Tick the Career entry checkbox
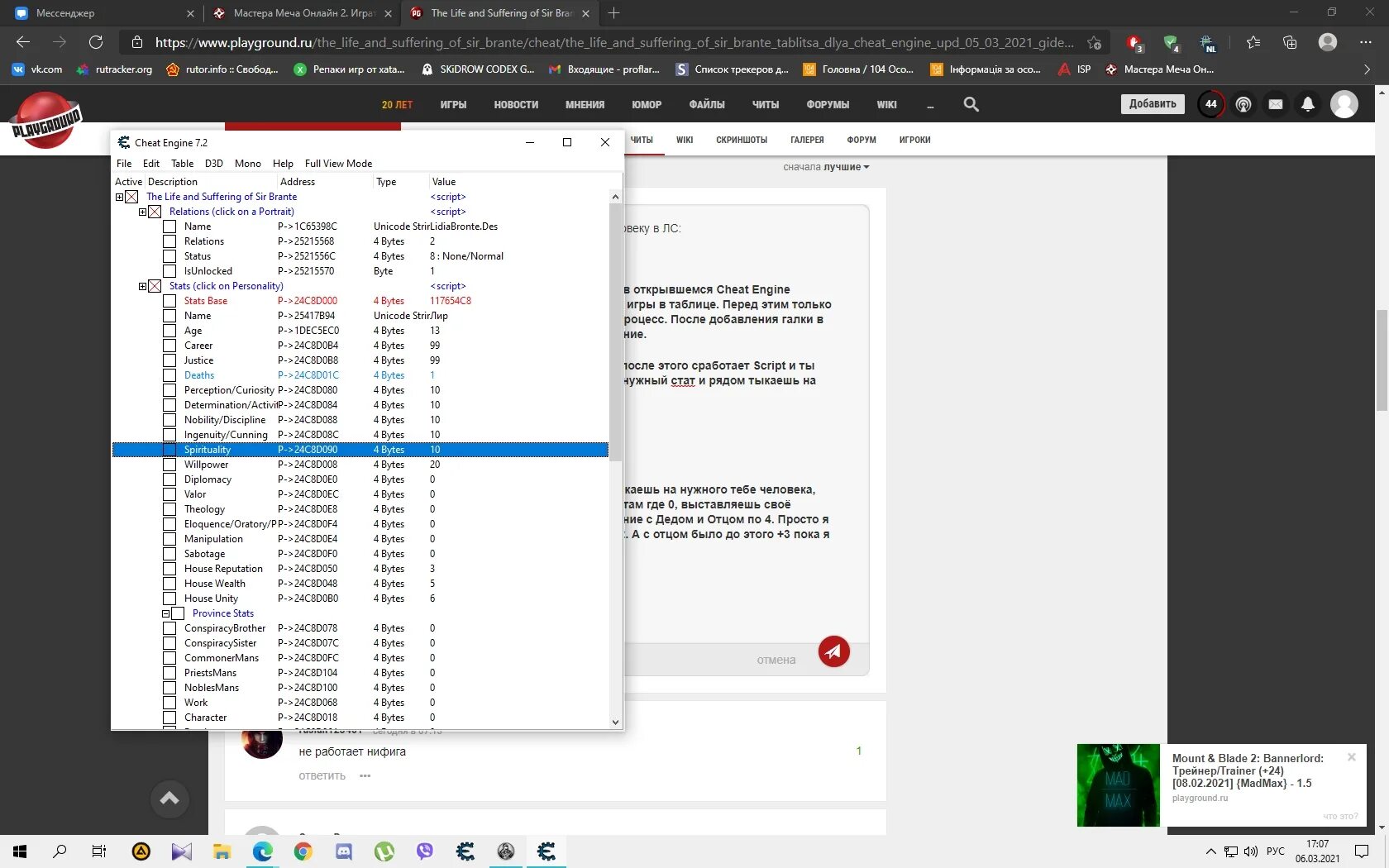1389x868 pixels. tap(169, 346)
